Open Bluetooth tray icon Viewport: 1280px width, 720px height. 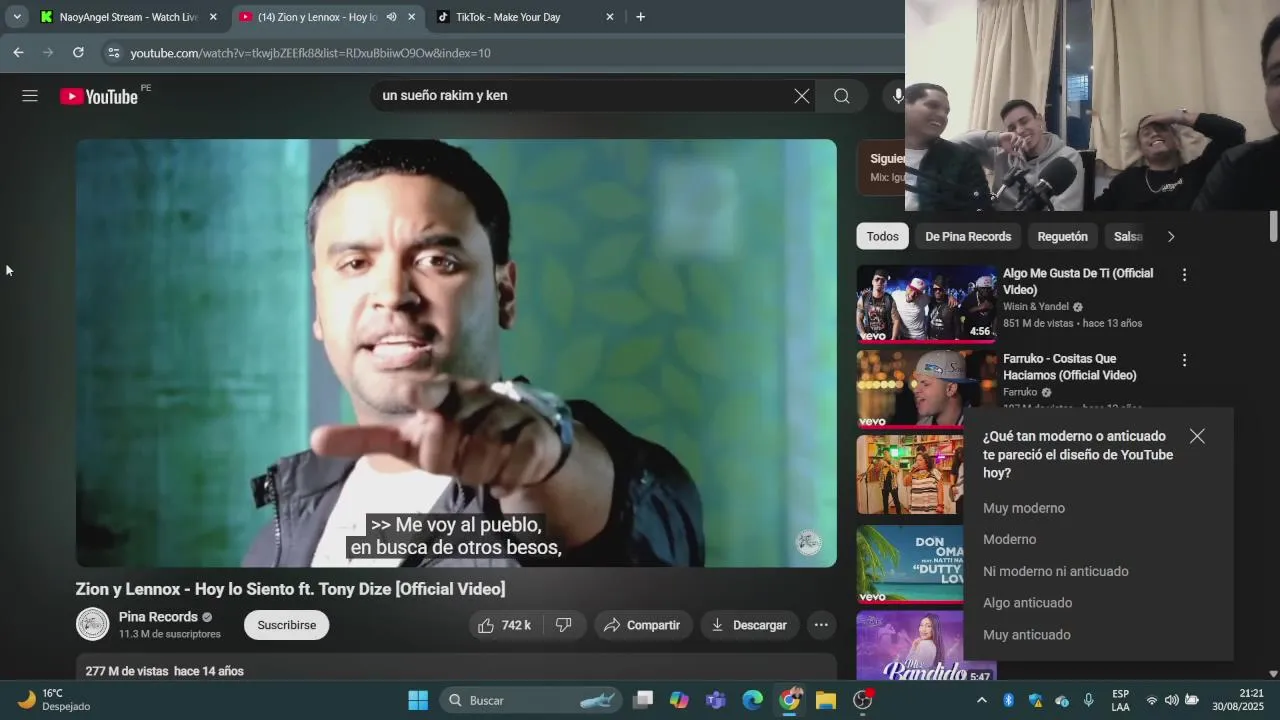tap(1008, 700)
